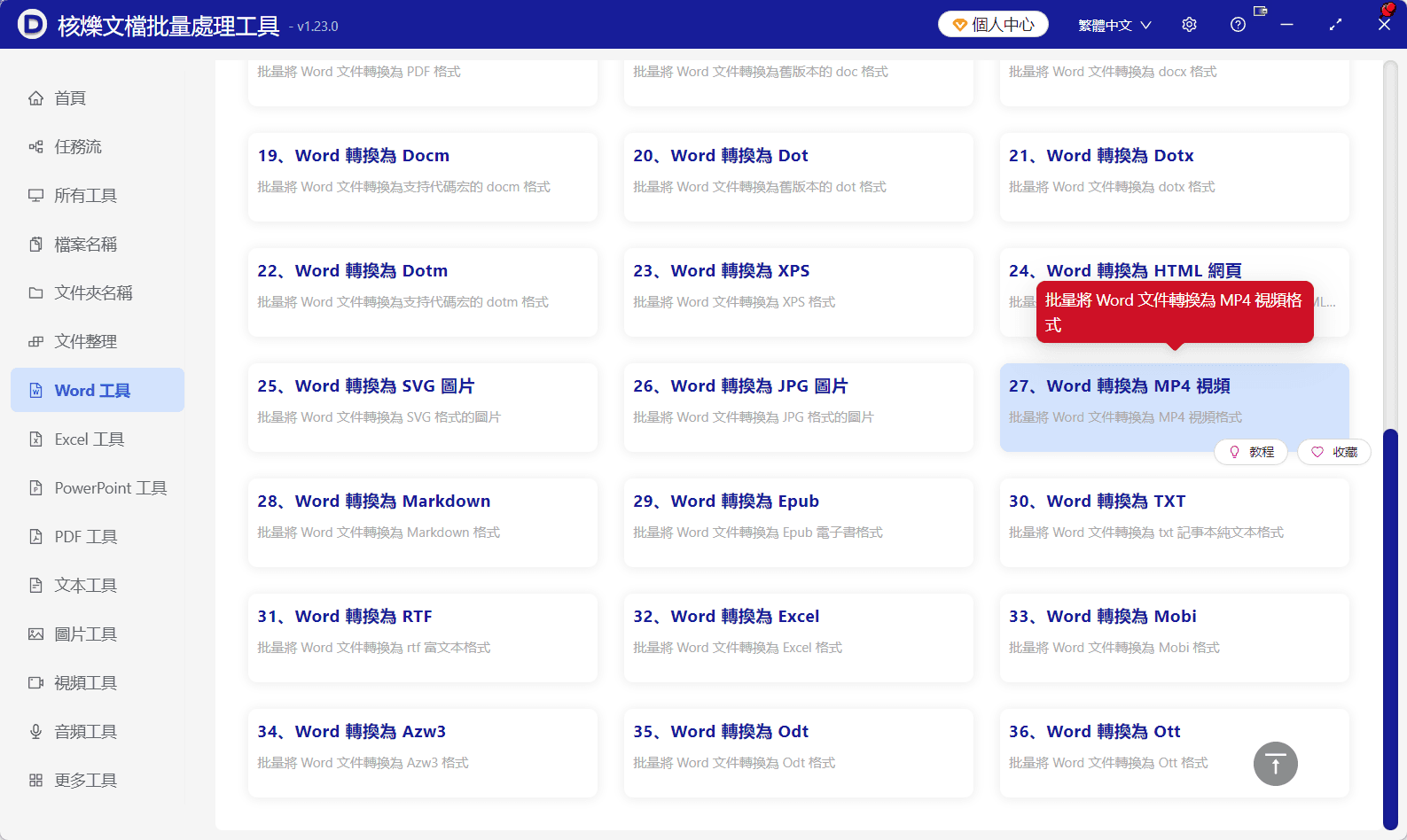Open the Word 轉換為 XPS tool card
The height and width of the screenshot is (840, 1407).
pyautogui.click(x=799, y=292)
